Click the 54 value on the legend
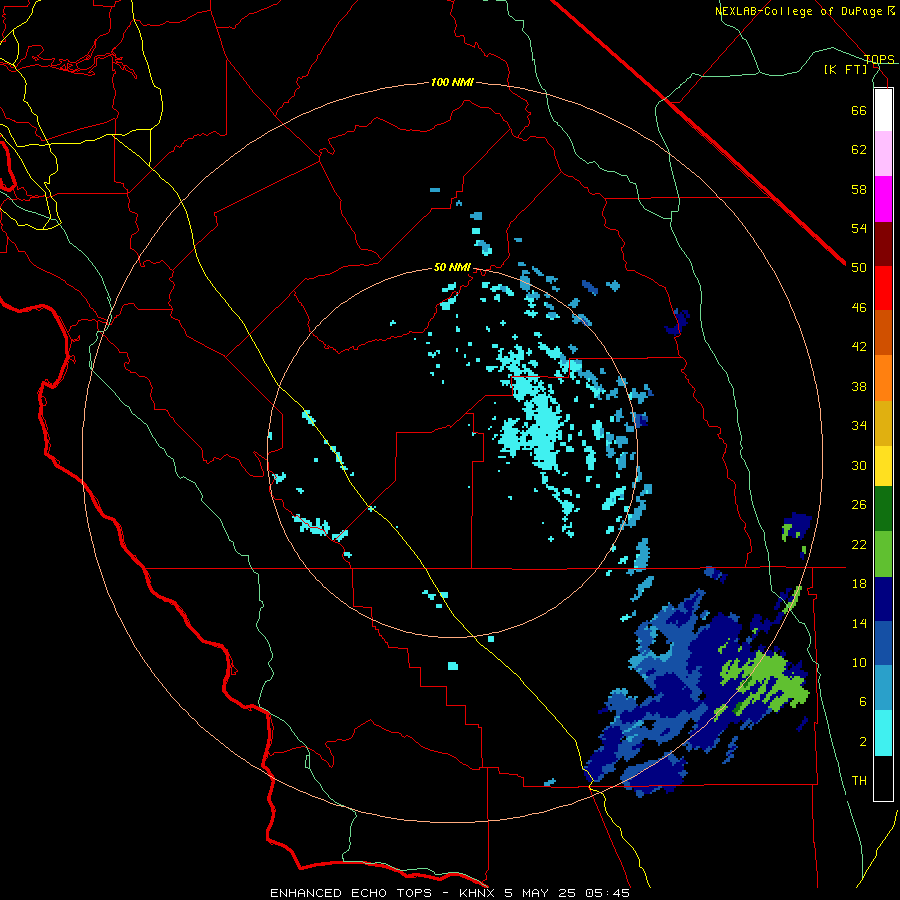 tap(859, 228)
